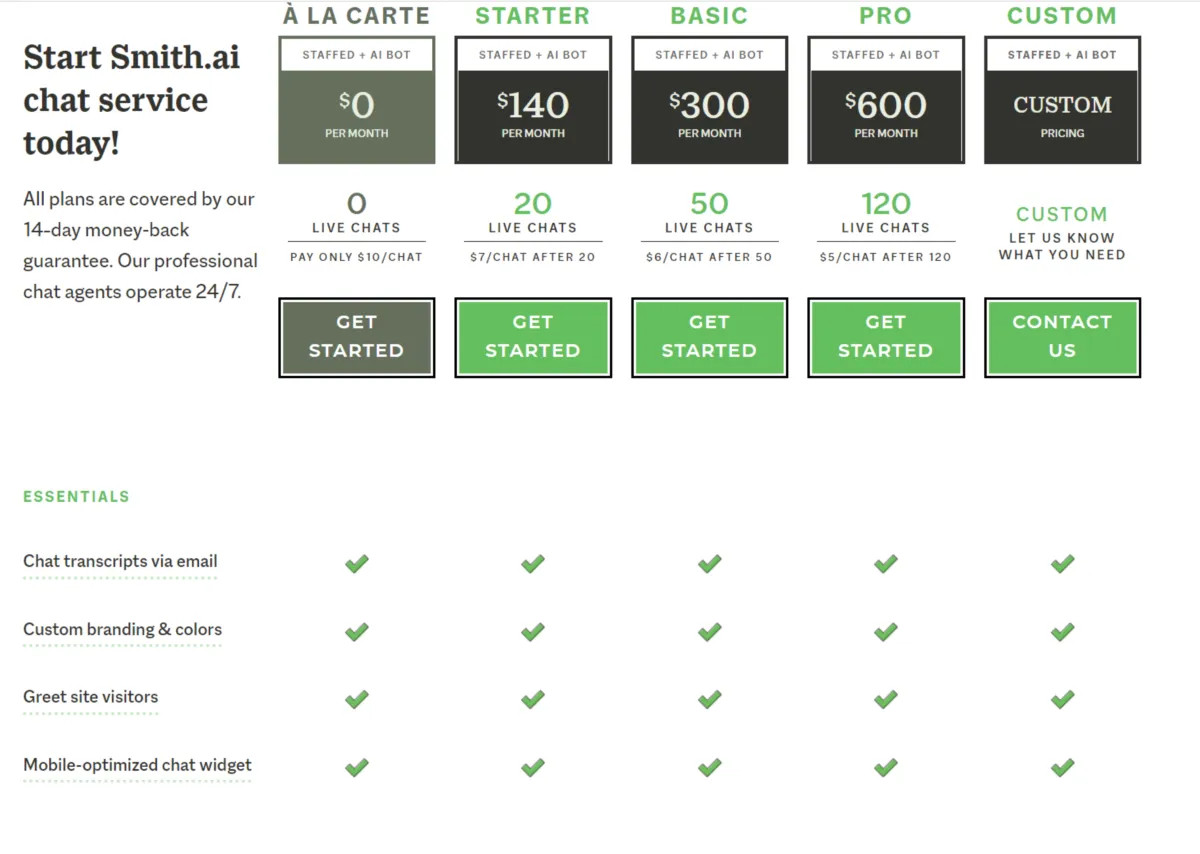Screen dimensions: 1200x854
Task: Select the $300 per month Basic price box
Action: [x=709, y=115]
